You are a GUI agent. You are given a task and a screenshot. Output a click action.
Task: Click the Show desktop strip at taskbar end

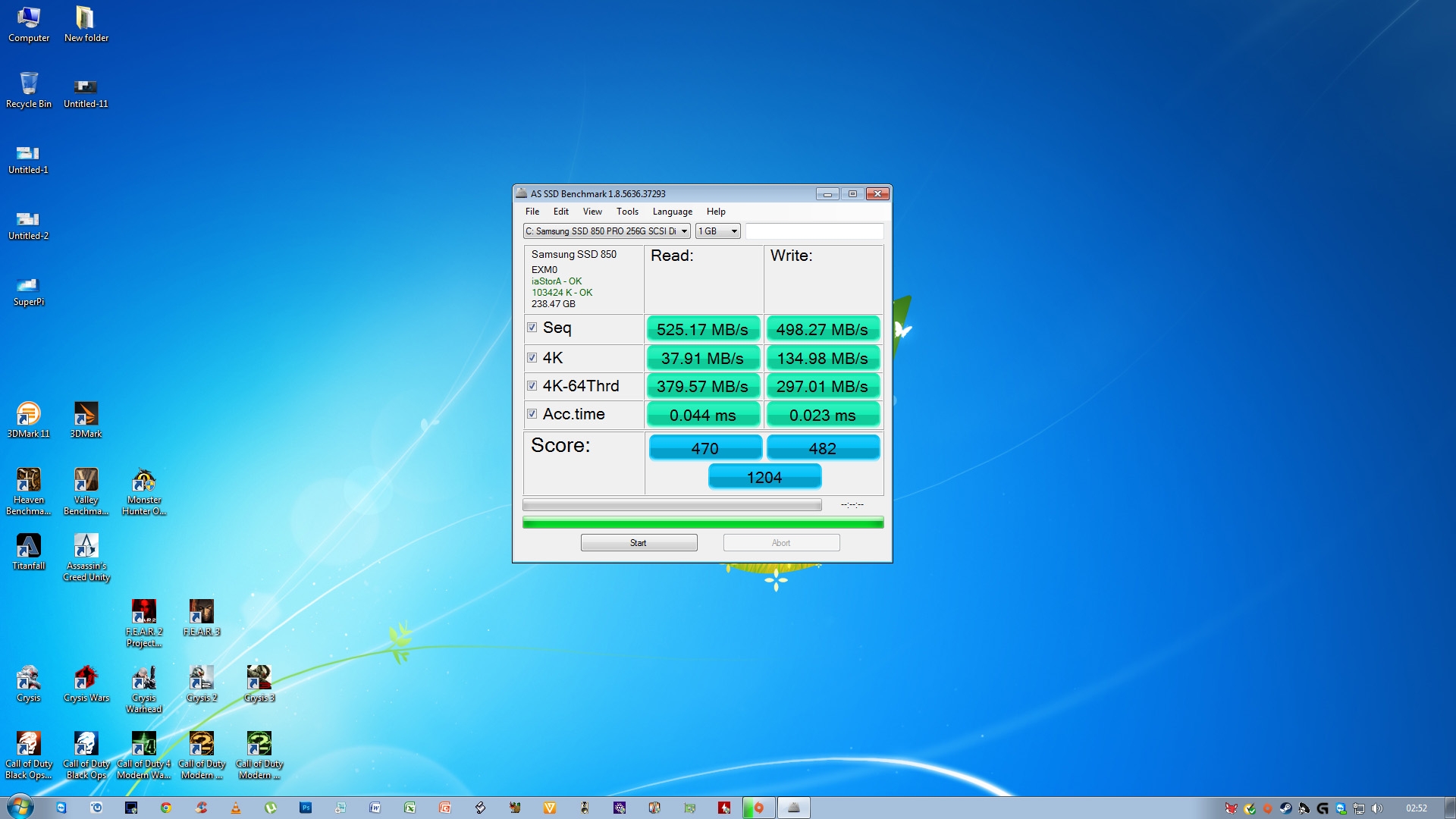(1450, 808)
